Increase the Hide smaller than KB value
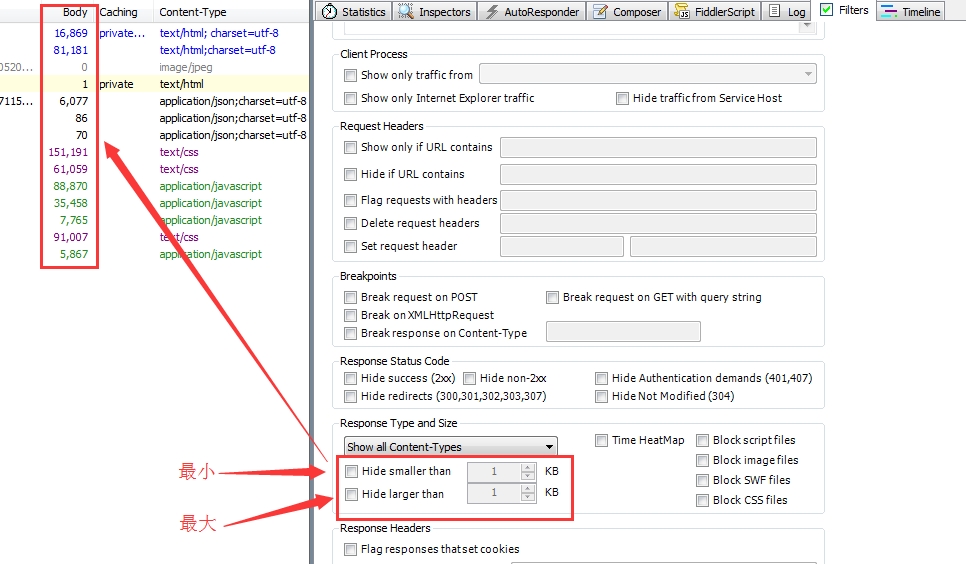Viewport: 966px width, 564px height. pyautogui.click(x=528, y=467)
